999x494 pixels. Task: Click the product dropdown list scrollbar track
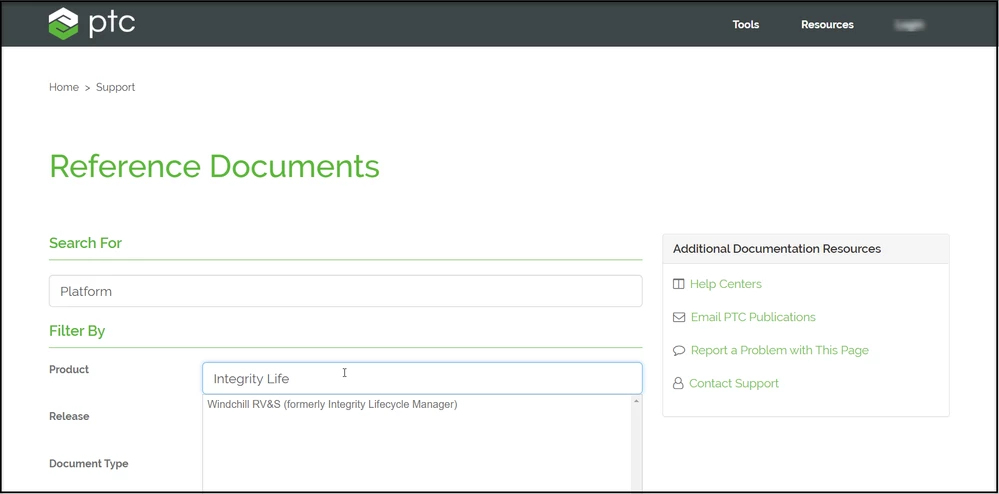[636, 449]
